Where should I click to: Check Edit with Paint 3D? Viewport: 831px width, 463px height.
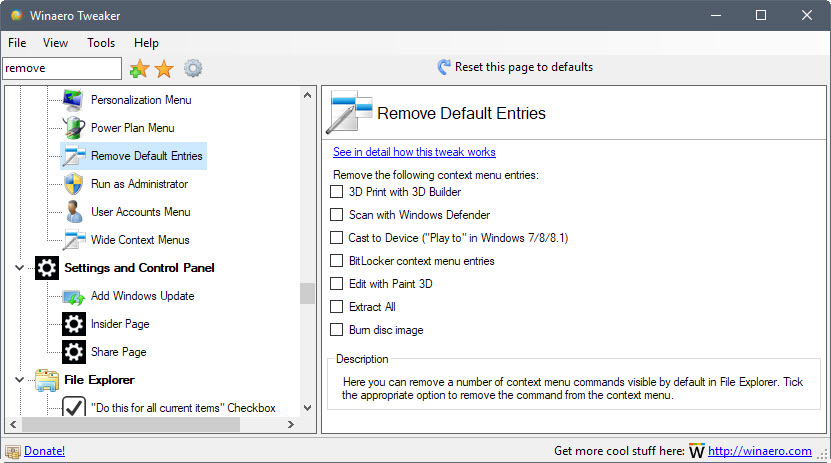tap(337, 283)
